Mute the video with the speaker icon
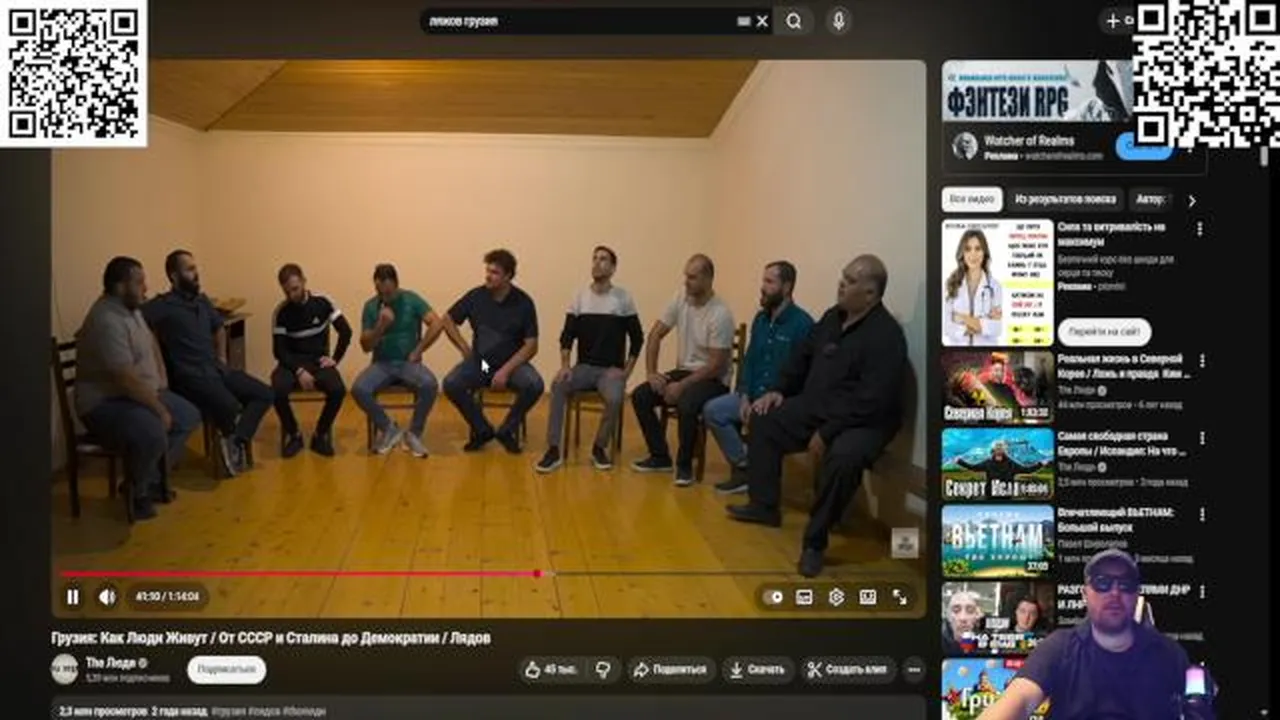 tap(107, 597)
